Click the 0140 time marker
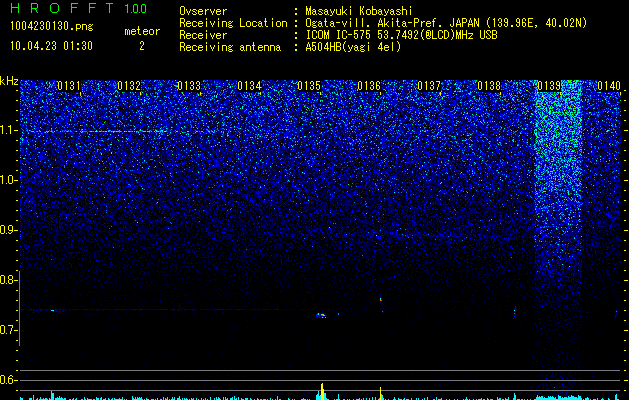 pyautogui.click(x=609, y=86)
